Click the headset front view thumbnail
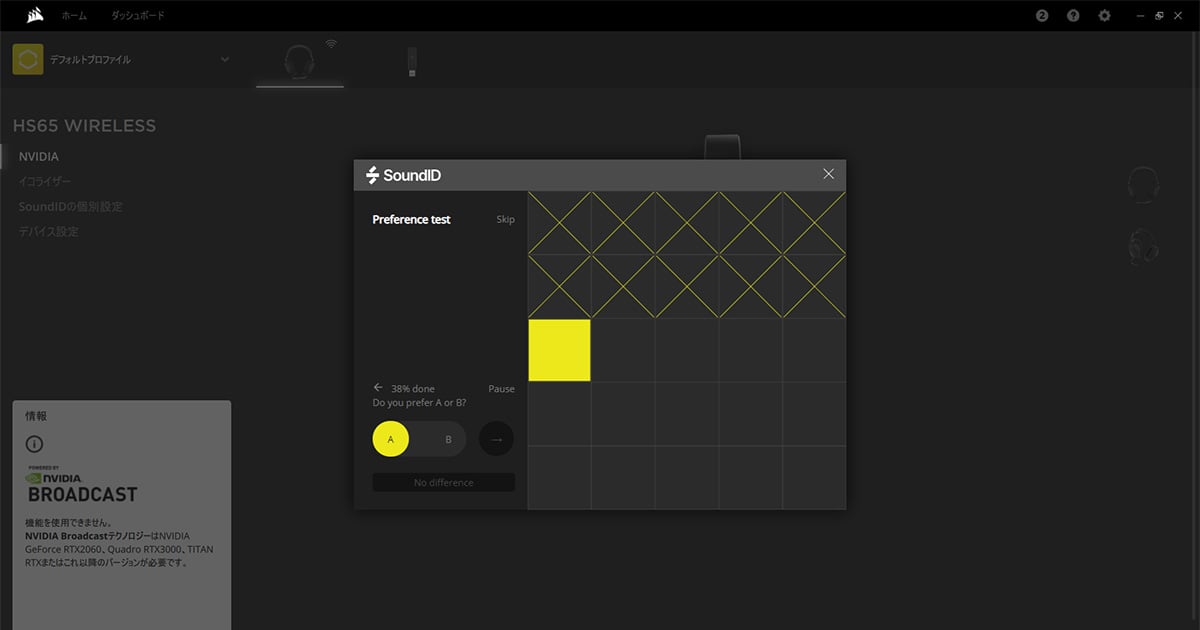Image resolution: width=1200 pixels, height=630 pixels. pyautogui.click(x=1143, y=185)
